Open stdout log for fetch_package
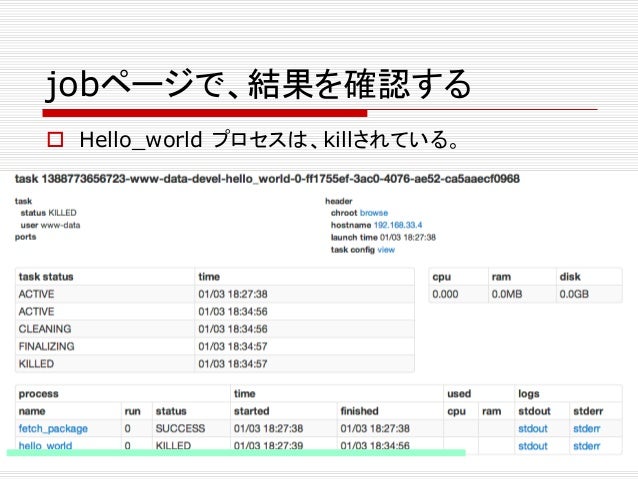 (532, 428)
